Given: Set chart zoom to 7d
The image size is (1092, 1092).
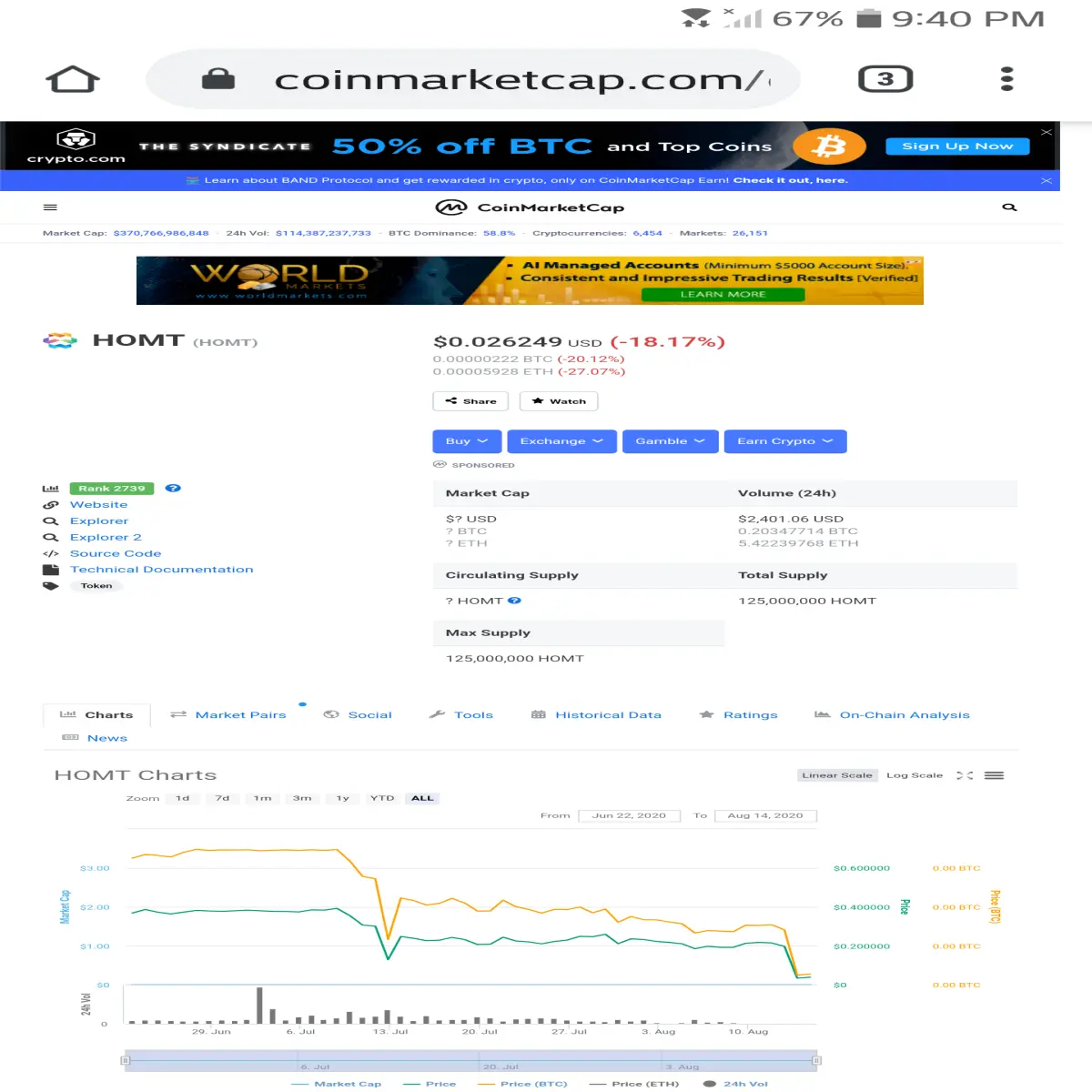Looking at the screenshot, I should click(x=223, y=798).
